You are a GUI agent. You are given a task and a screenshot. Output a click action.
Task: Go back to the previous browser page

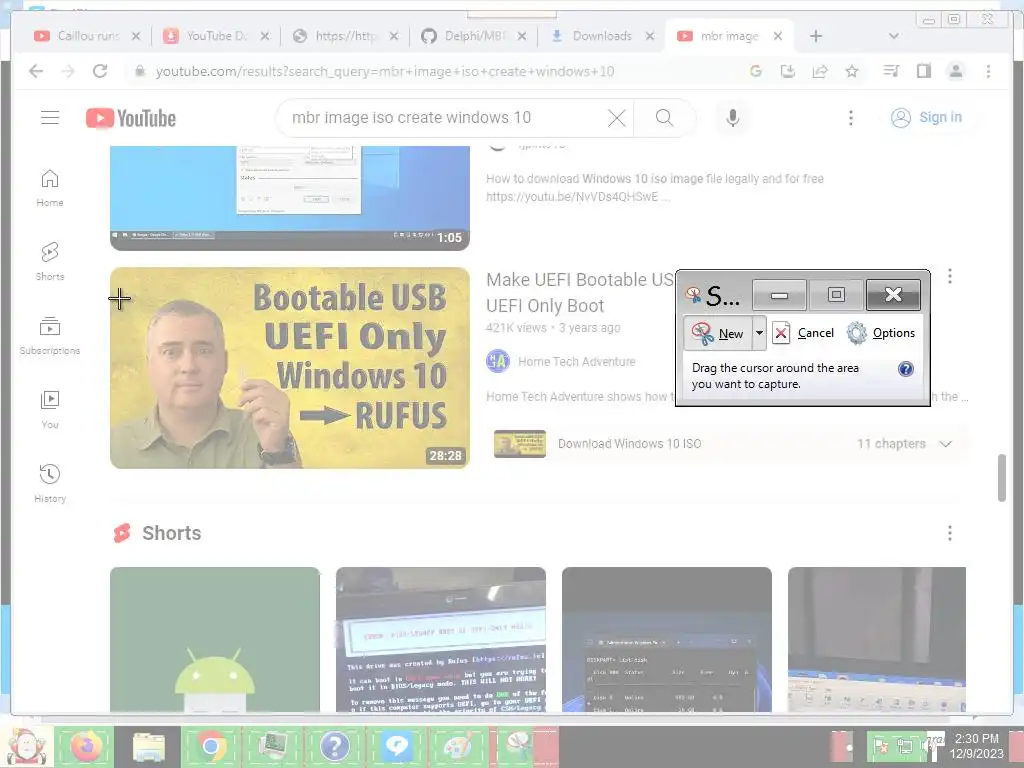pos(36,71)
